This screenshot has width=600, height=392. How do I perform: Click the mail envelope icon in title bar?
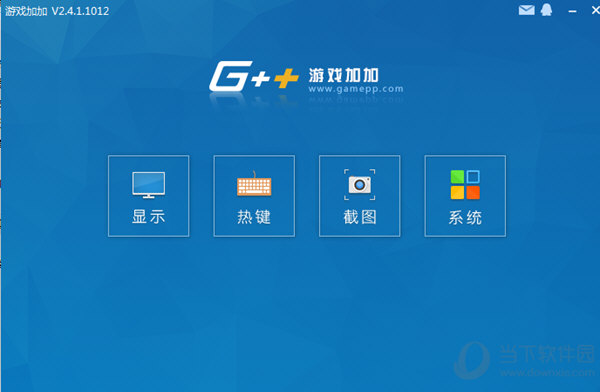pos(527,10)
